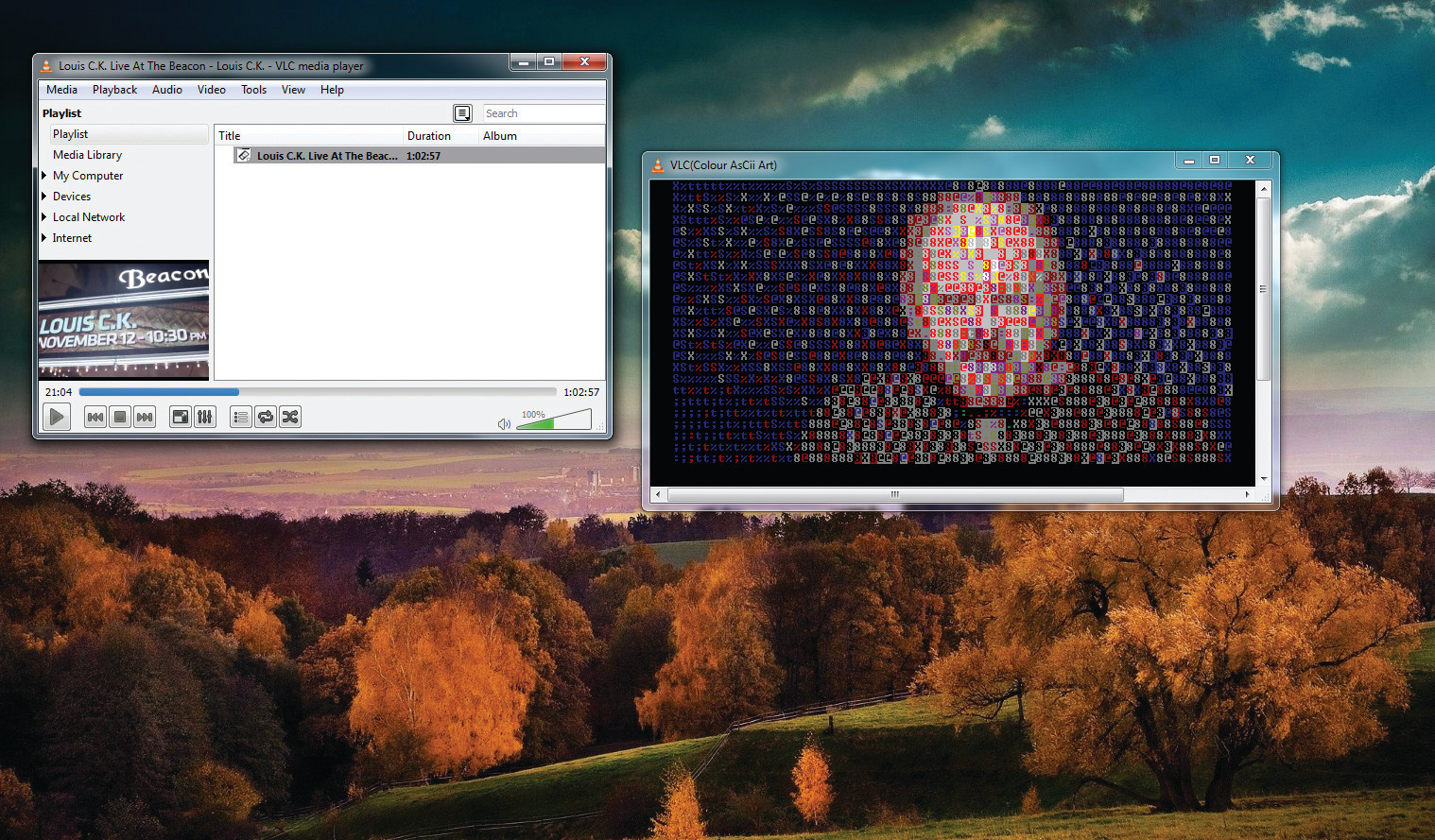Click the volume slider bar
This screenshot has width=1435, height=840.
click(x=558, y=420)
